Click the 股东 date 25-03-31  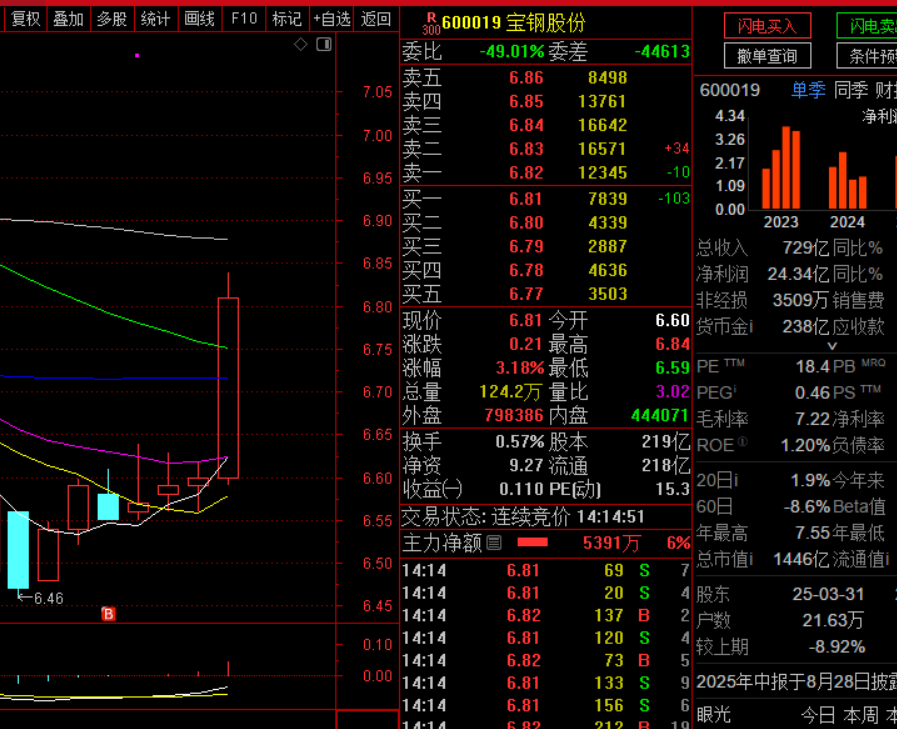click(828, 594)
